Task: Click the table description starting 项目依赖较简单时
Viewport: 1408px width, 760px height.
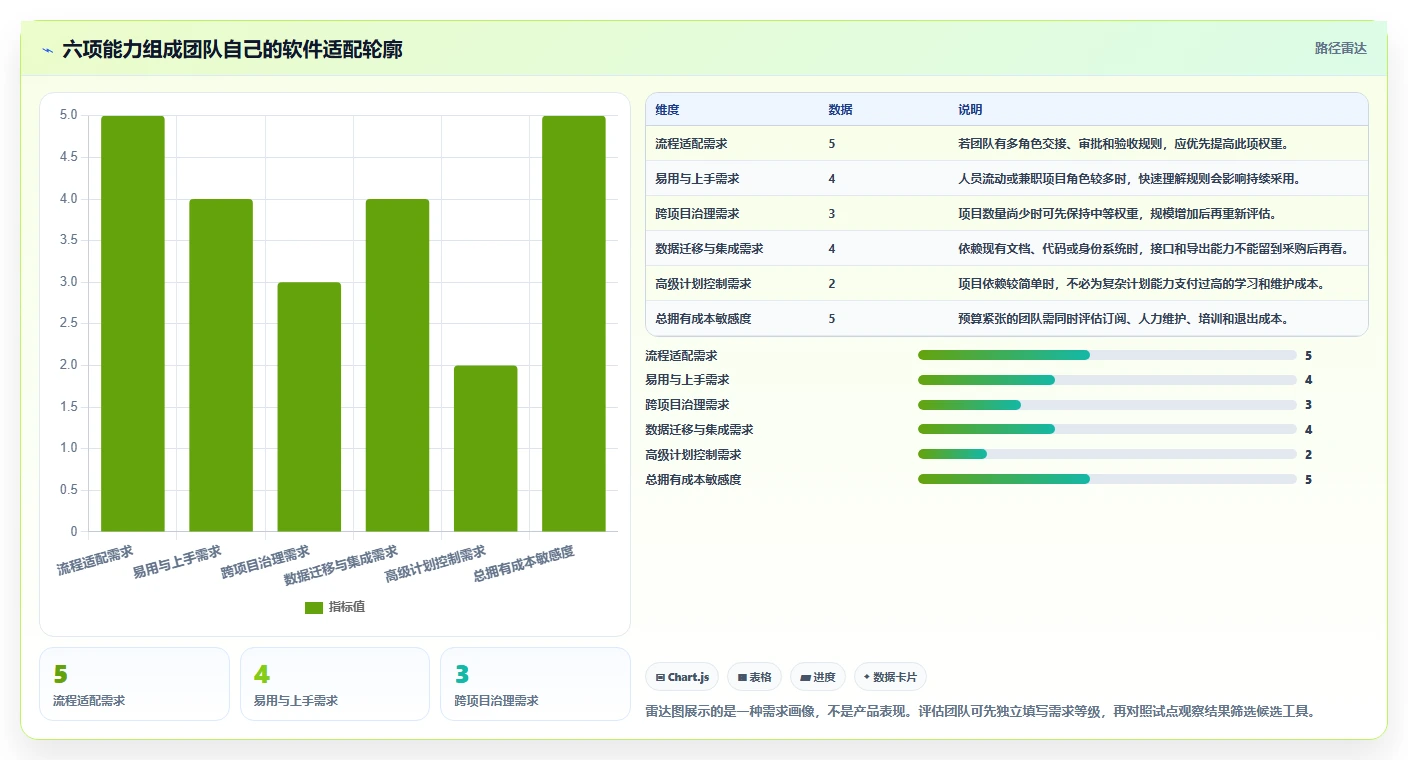Action: 1141,284
